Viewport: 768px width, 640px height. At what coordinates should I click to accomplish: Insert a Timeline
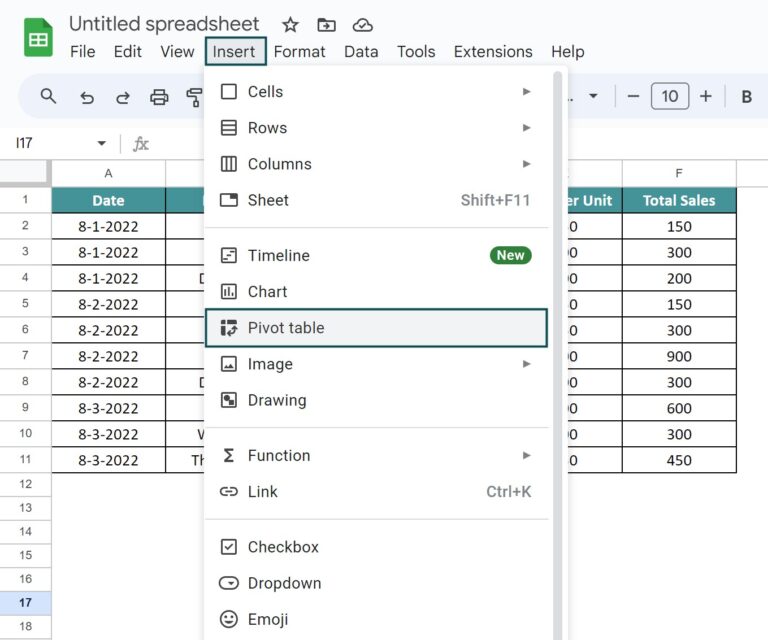tap(376, 256)
